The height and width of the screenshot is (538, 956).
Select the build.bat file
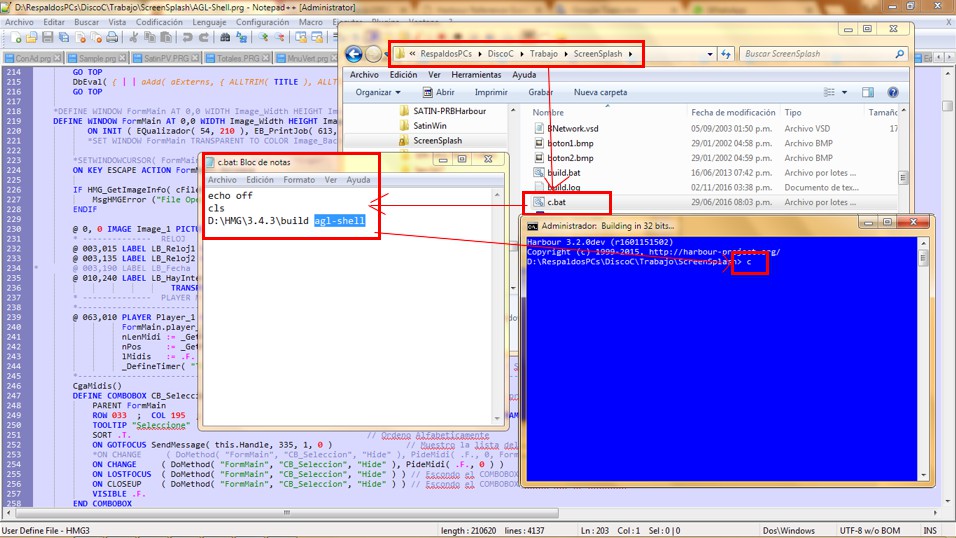557,173
